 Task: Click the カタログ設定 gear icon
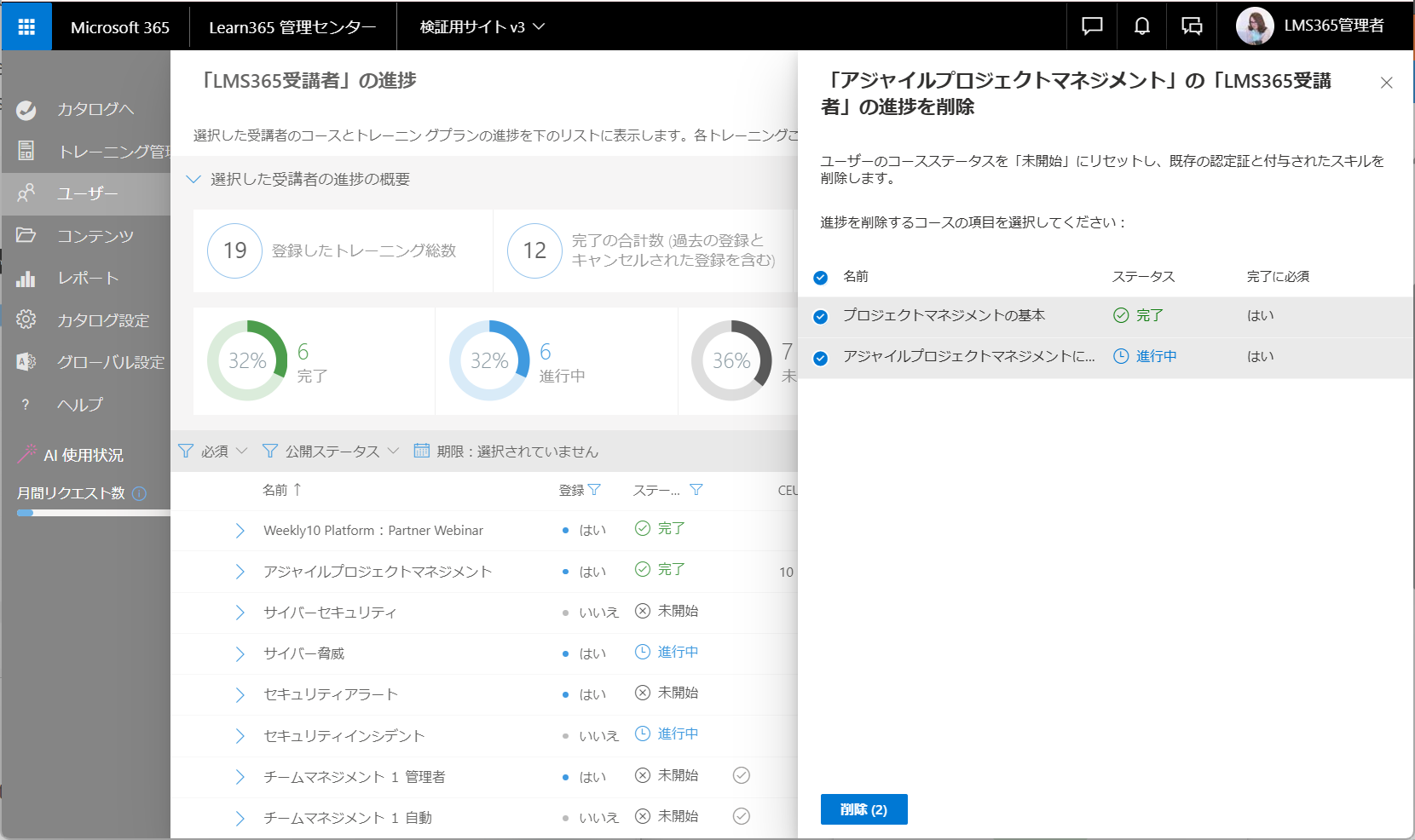click(26, 319)
